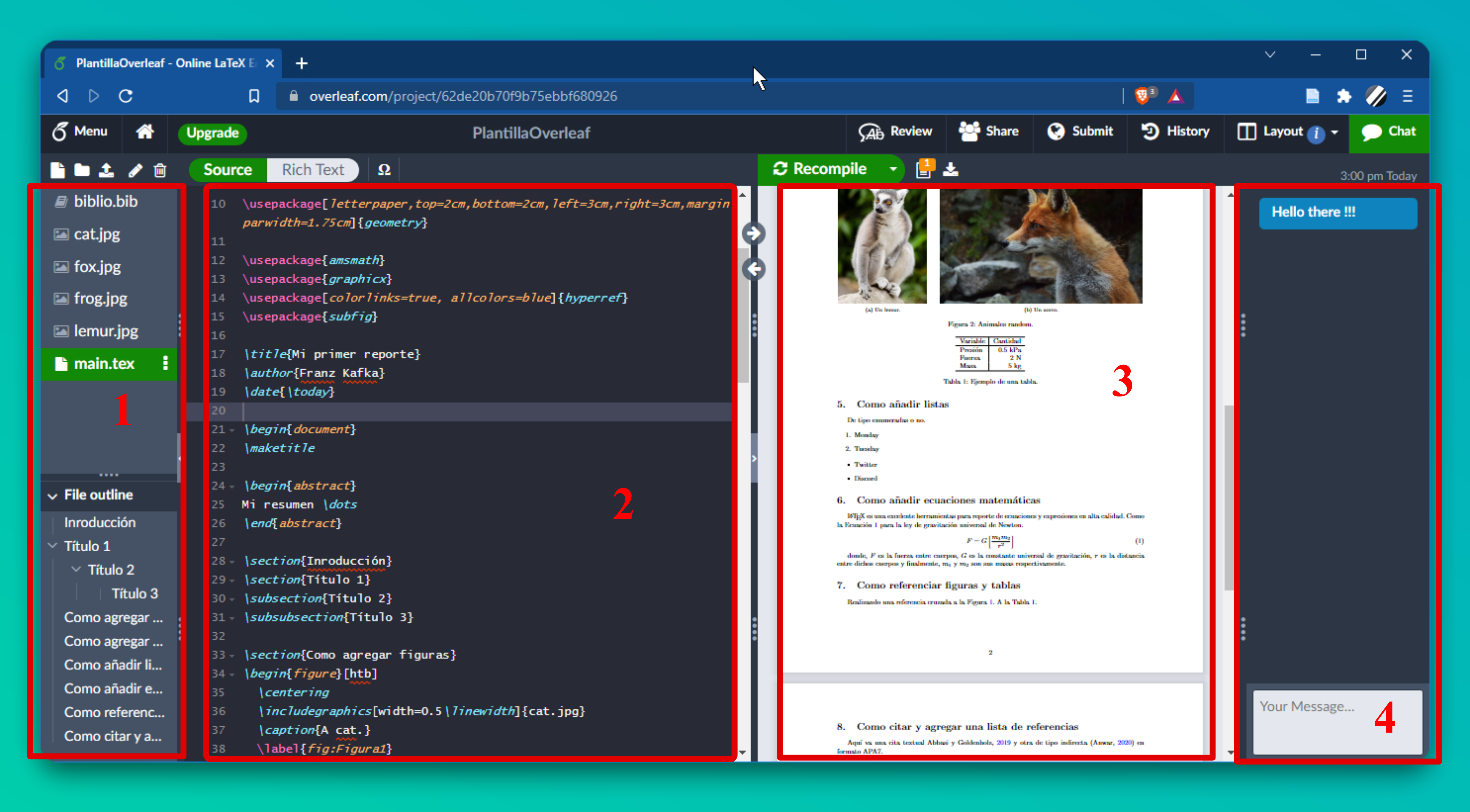Upload files to the project
This screenshot has height=812, width=1470.
pyautogui.click(x=107, y=170)
